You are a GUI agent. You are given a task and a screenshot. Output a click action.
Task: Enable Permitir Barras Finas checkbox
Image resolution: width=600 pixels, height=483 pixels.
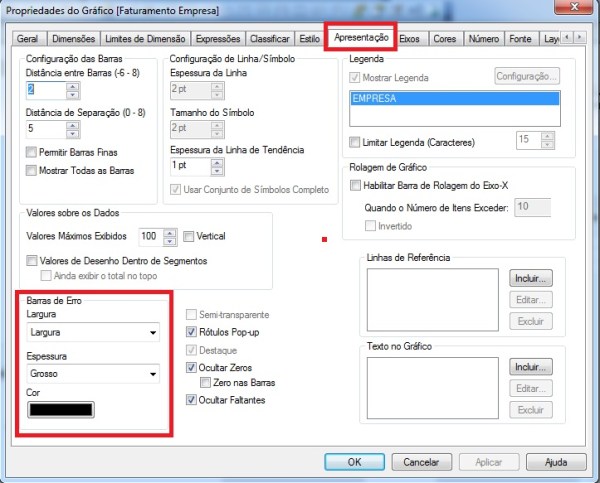coord(31,154)
